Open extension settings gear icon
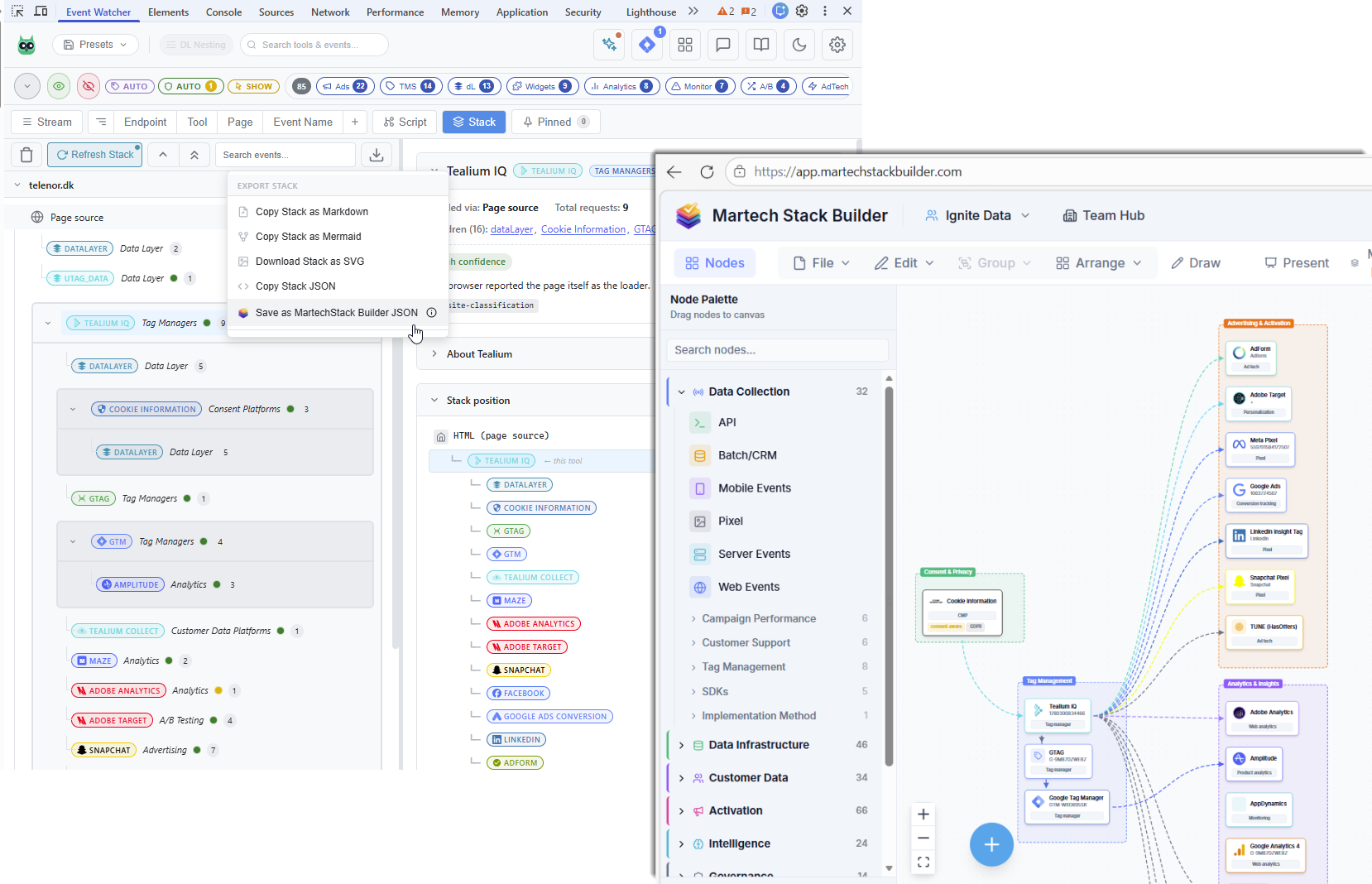Image resolution: width=1372 pixels, height=884 pixels. [837, 45]
